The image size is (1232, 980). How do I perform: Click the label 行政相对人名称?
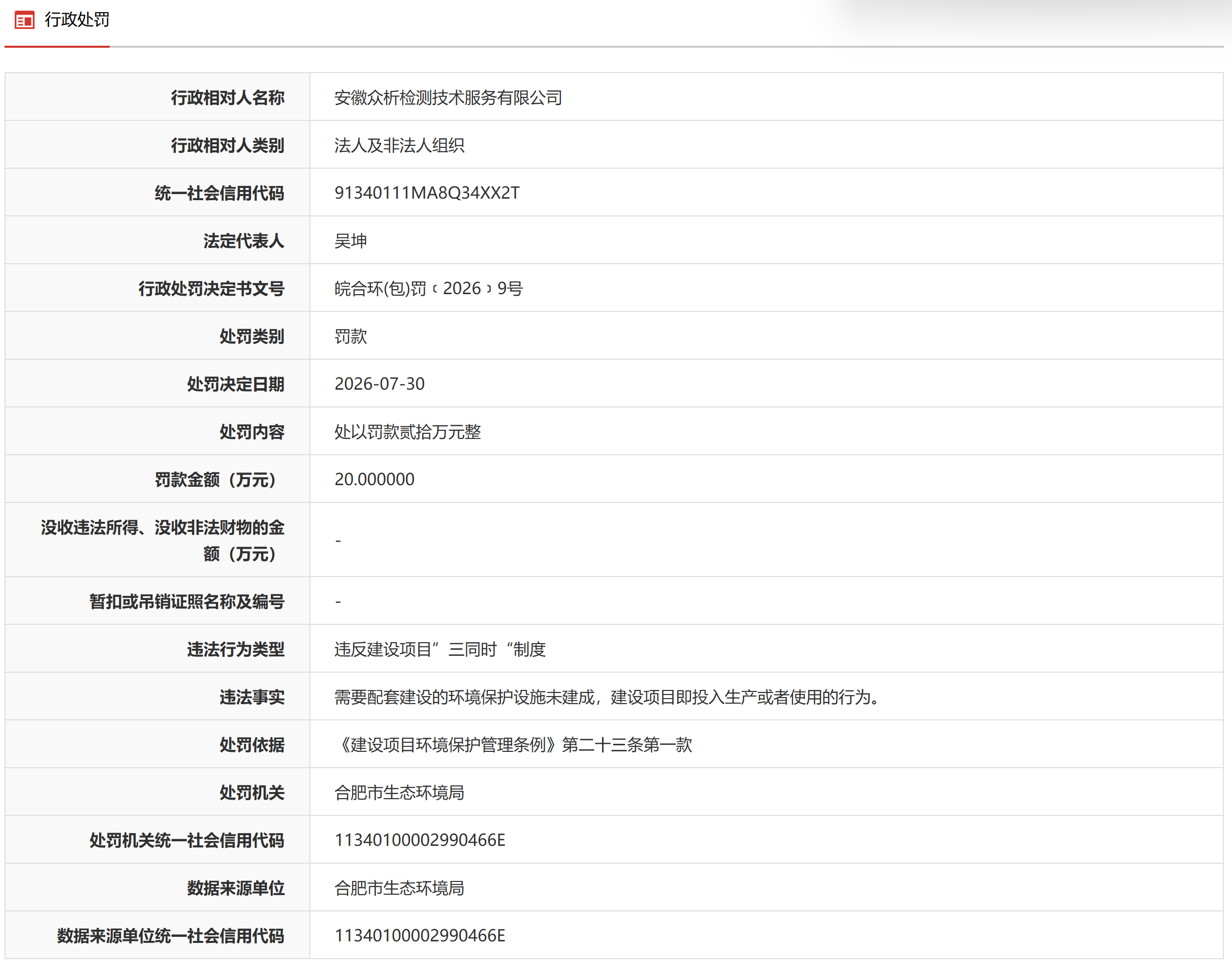(228, 98)
